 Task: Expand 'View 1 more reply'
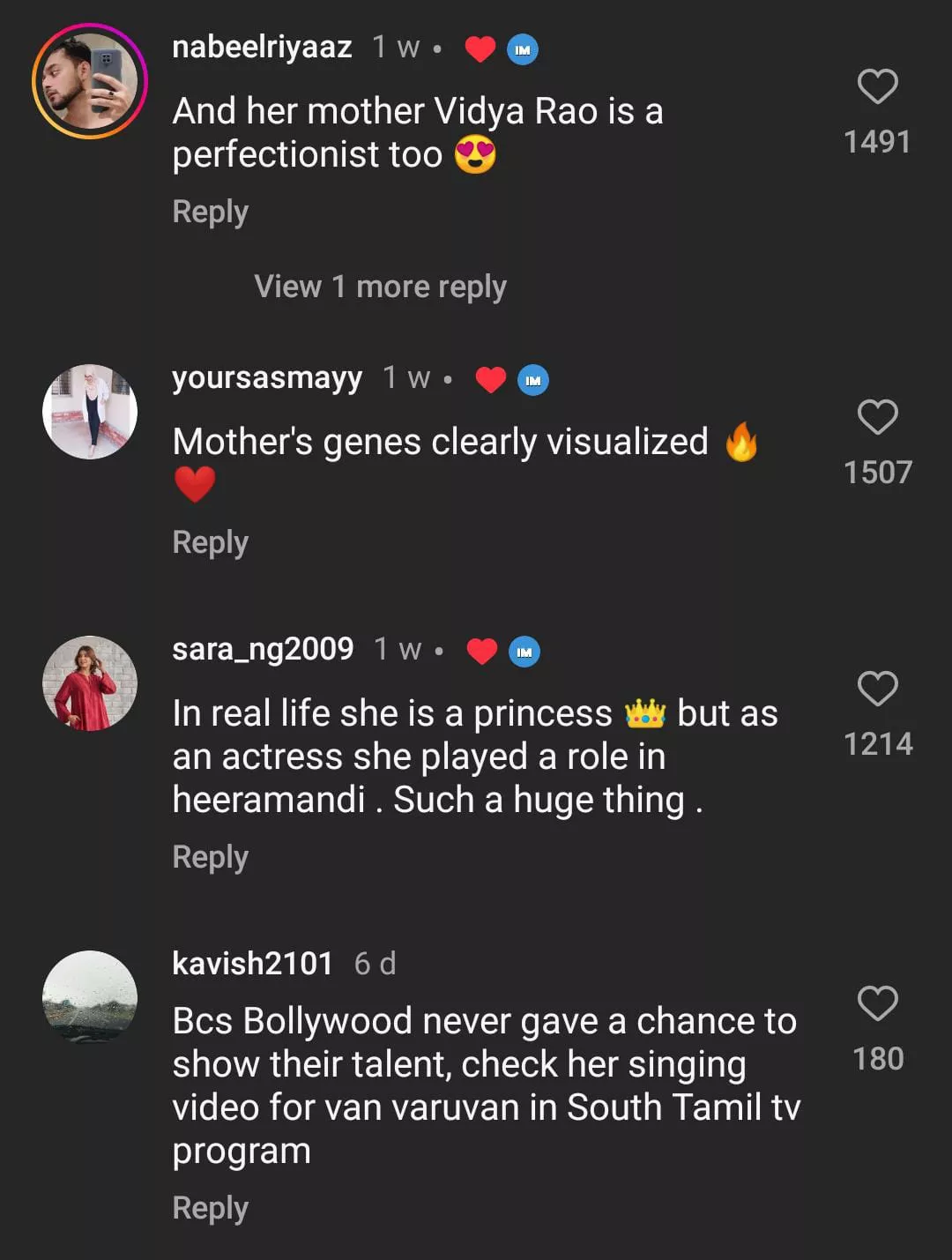pyautogui.click(x=380, y=287)
